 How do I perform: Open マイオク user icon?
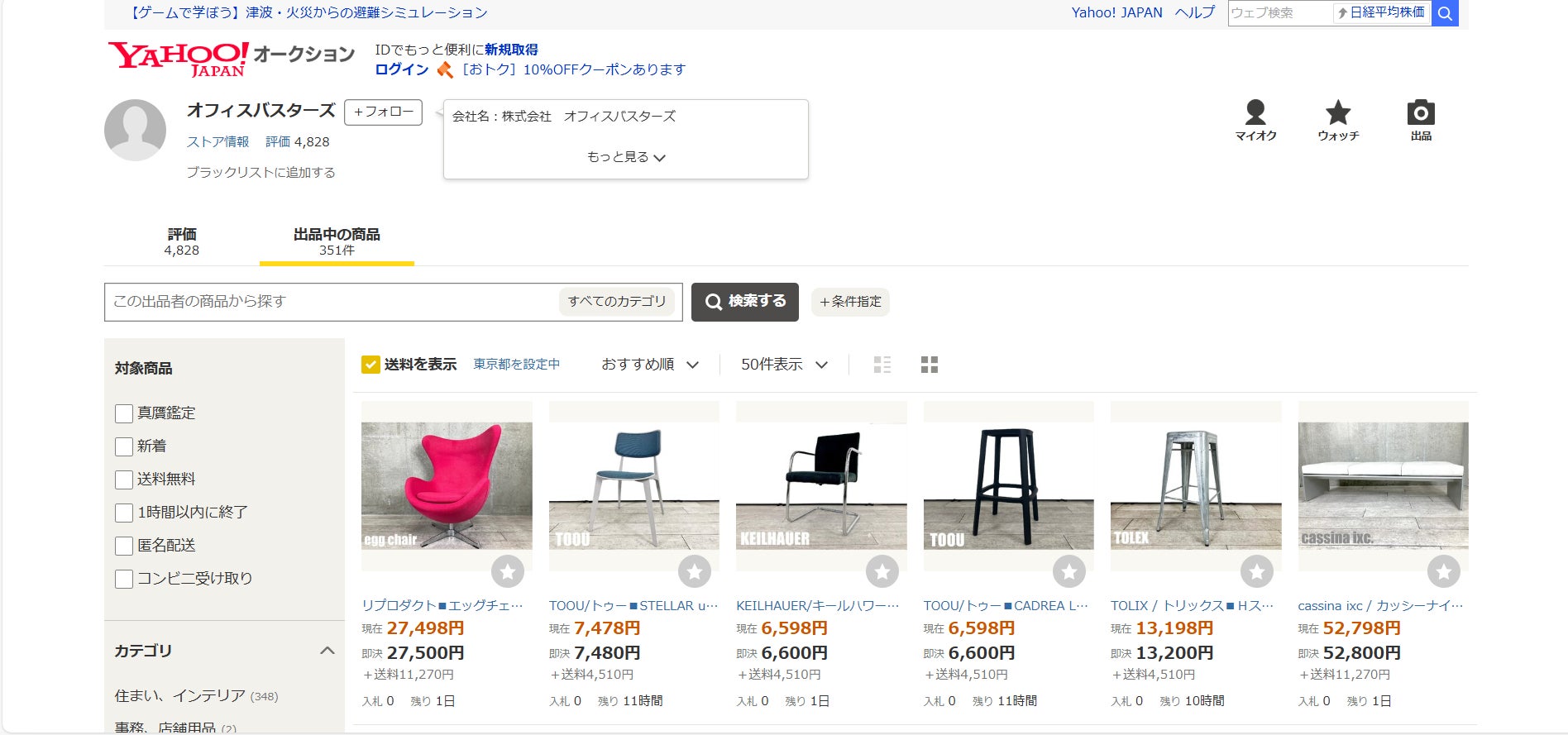(x=1255, y=121)
